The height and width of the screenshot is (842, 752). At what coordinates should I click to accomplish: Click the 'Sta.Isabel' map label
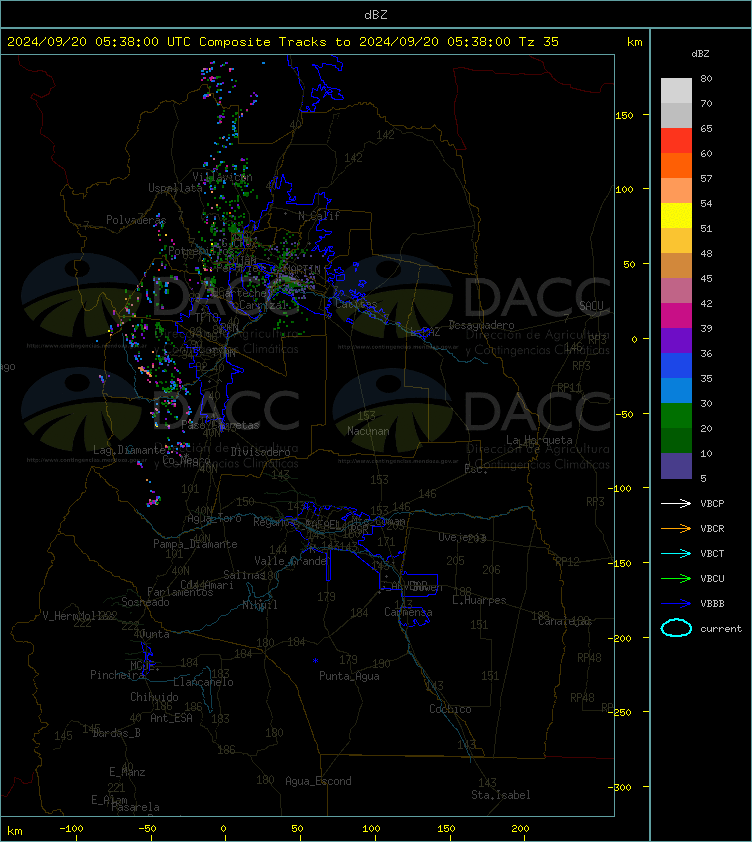[501, 795]
